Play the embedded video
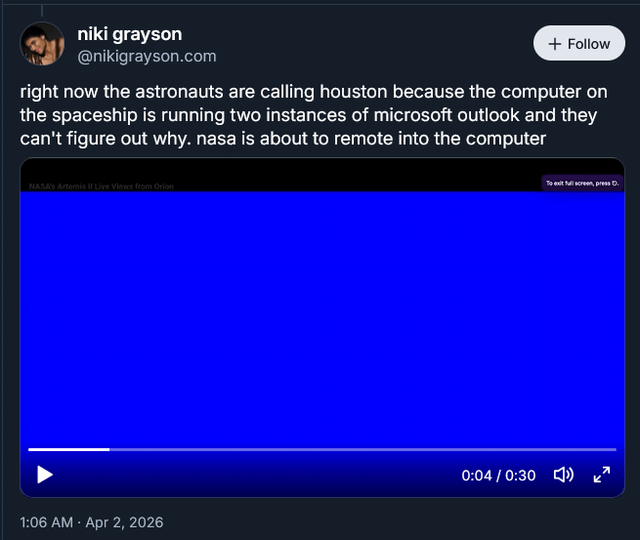This screenshot has width=640, height=540. (x=44, y=475)
